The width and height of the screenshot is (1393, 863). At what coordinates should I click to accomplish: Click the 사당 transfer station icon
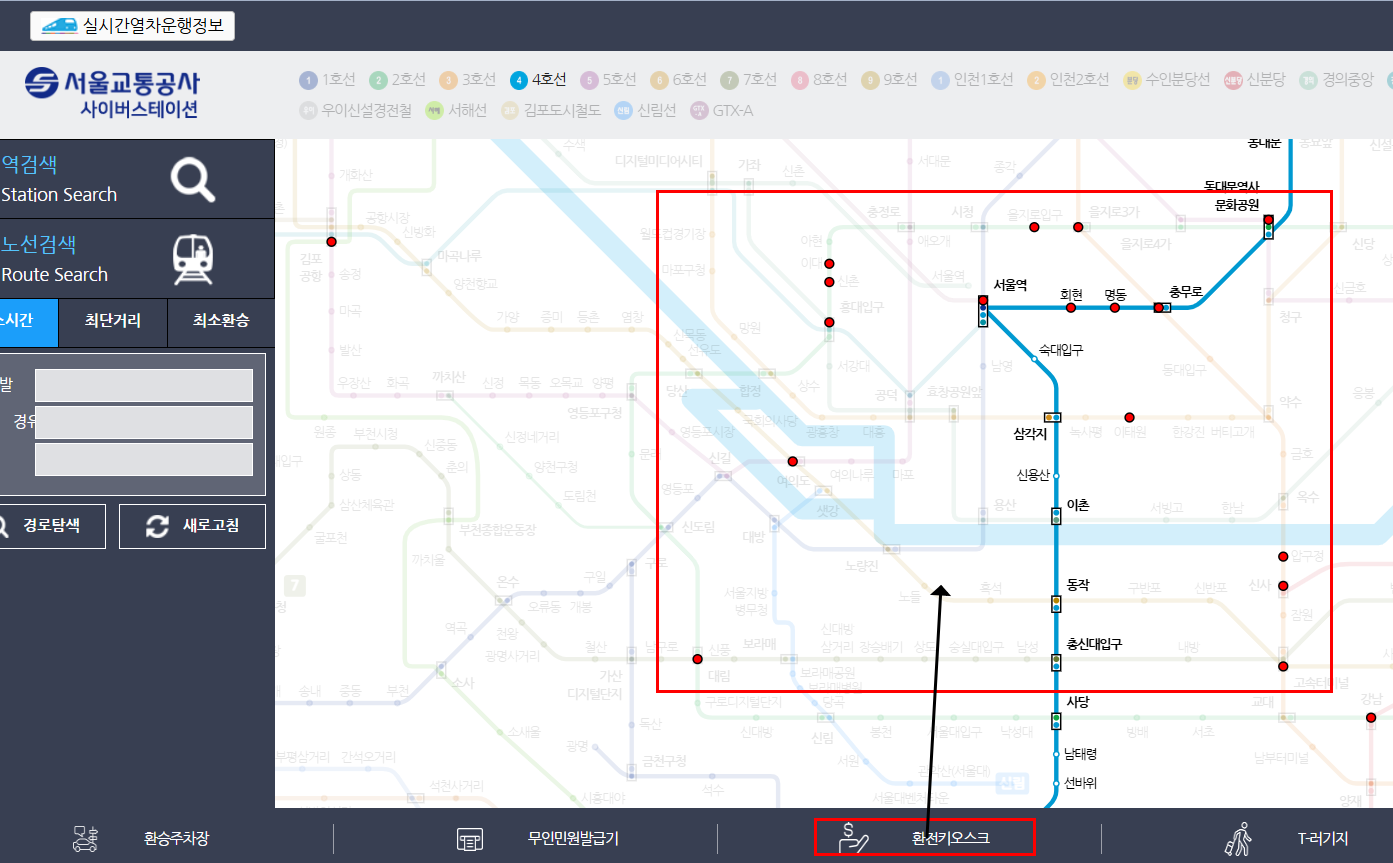coord(1056,720)
